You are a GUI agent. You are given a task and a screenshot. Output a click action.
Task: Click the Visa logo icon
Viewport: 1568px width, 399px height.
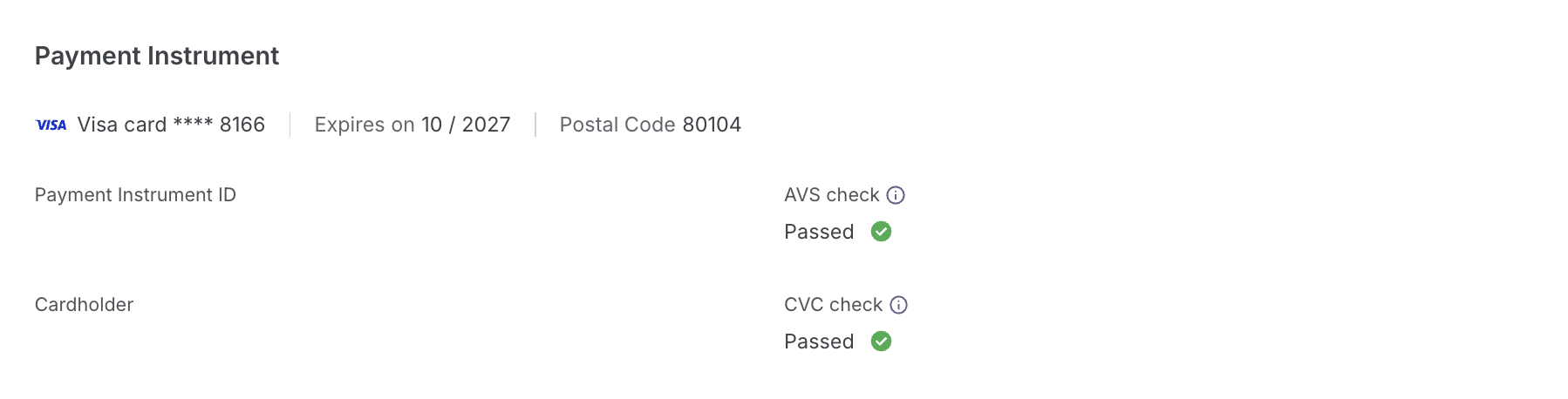coord(51,125)
